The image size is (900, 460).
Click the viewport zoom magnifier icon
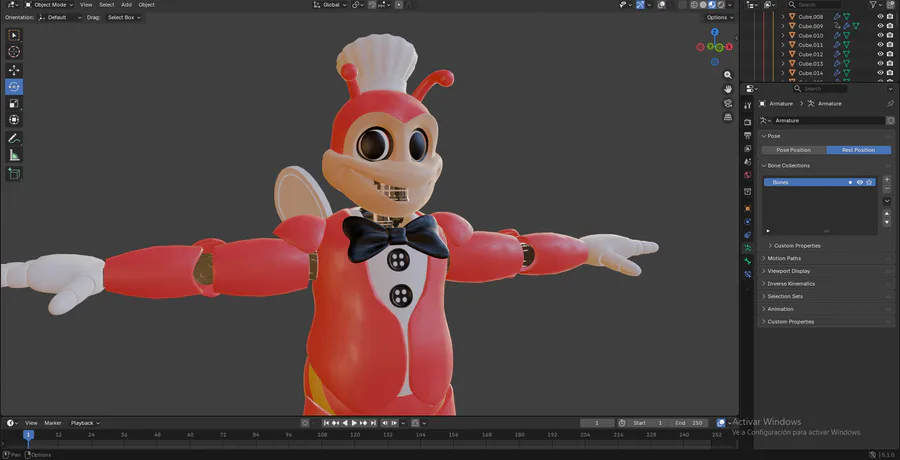pyautogui.click(x=728, y=75)
